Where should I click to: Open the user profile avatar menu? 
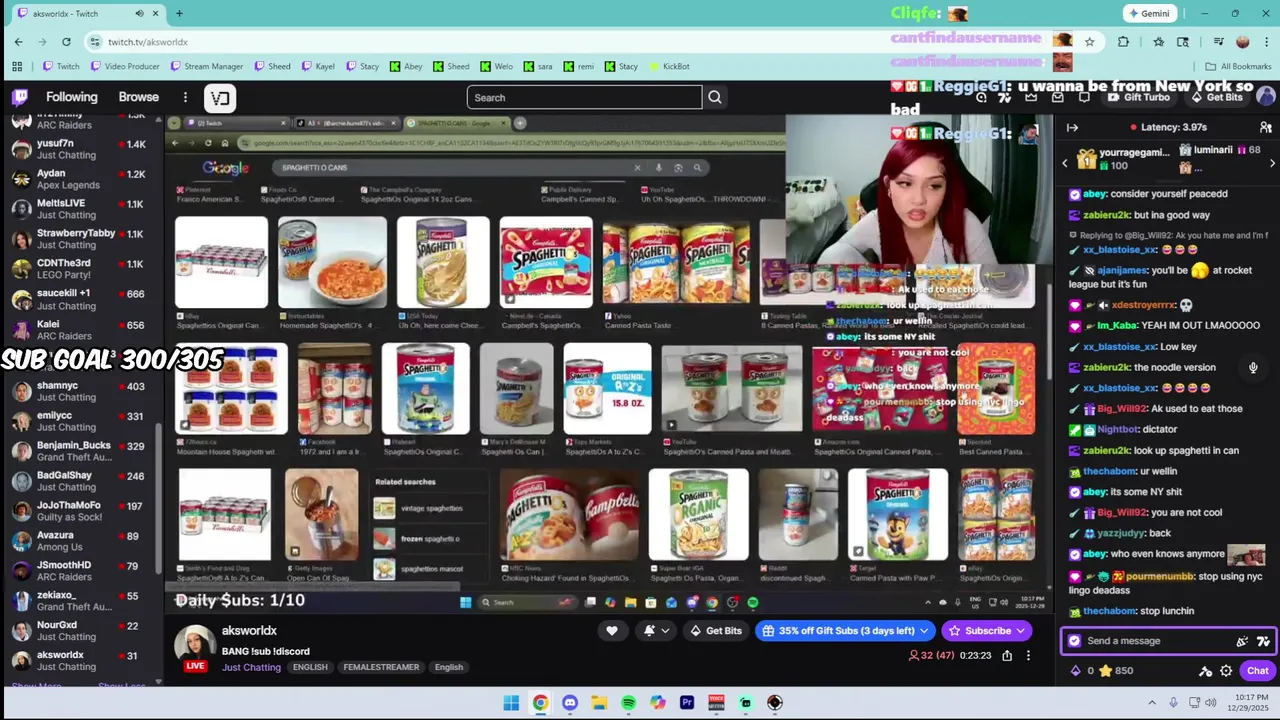click(1266, 97)
